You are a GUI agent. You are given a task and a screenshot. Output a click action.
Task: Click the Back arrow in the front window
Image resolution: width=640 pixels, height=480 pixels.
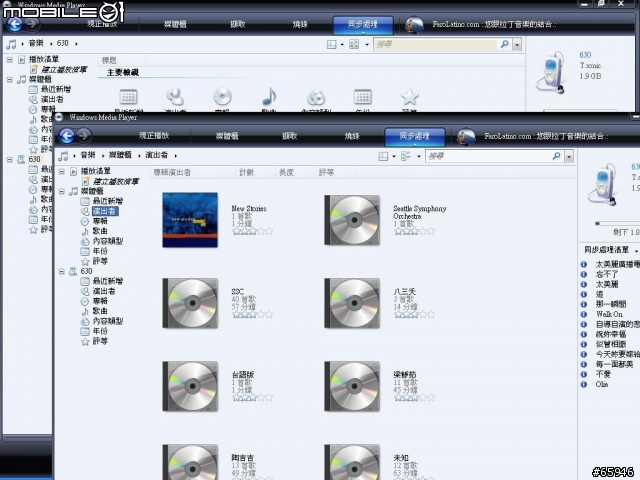(x=67, y=136)
